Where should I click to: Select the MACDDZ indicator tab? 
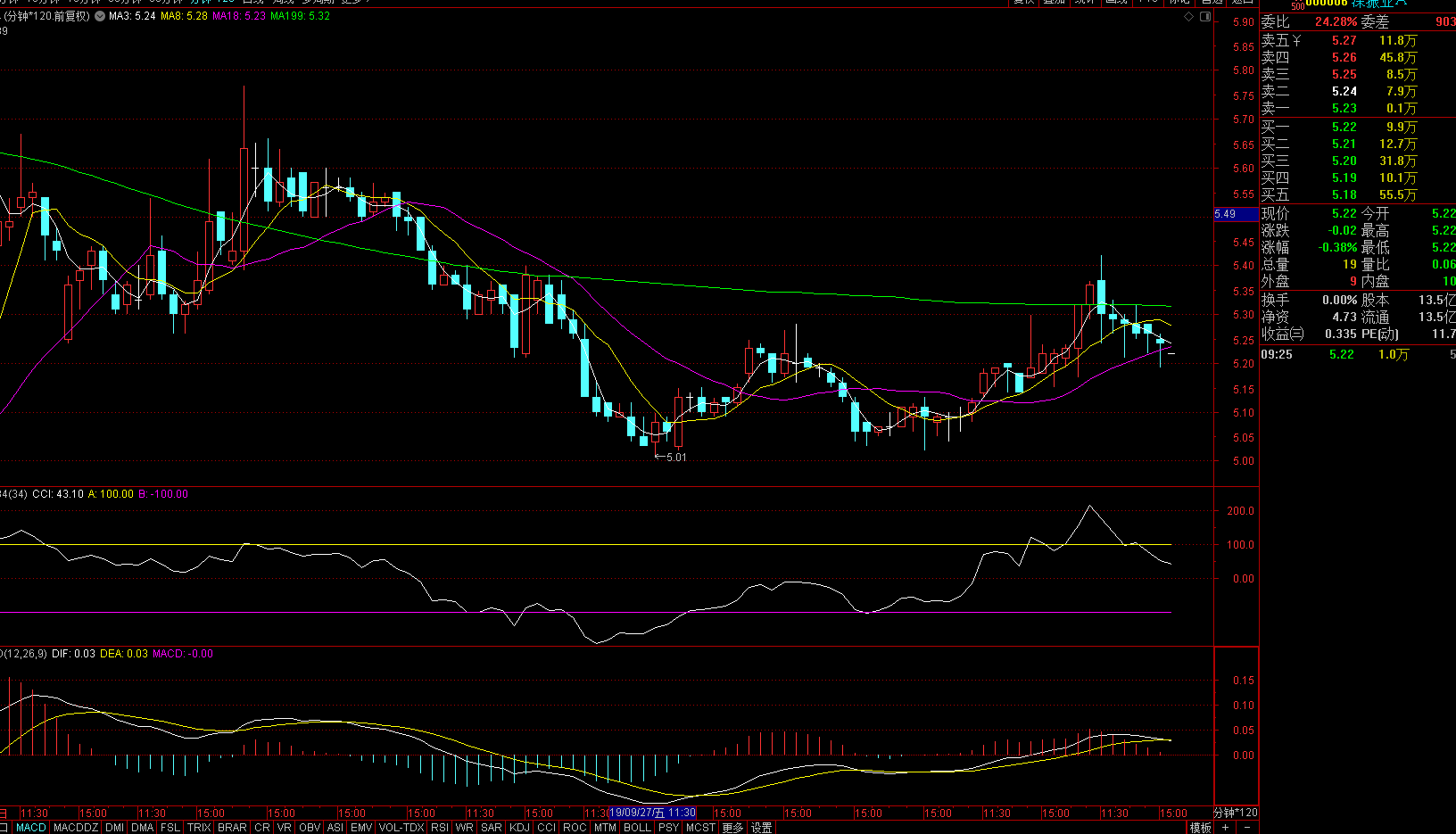[76, 828]
